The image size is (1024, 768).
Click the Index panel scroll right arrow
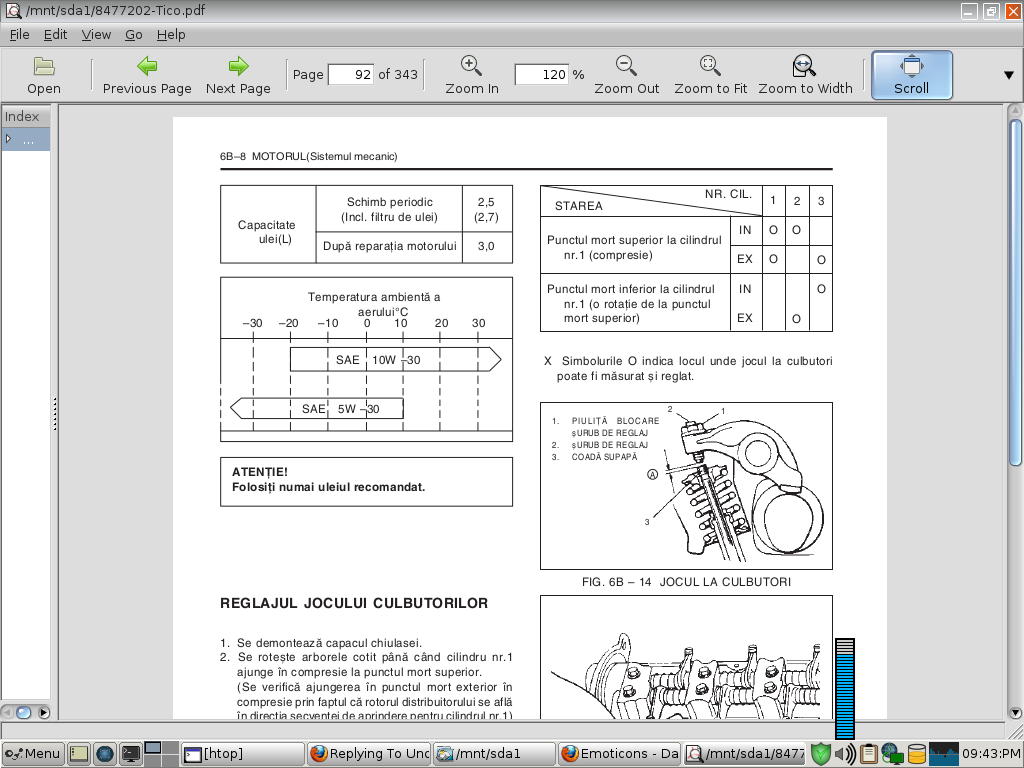44,712
